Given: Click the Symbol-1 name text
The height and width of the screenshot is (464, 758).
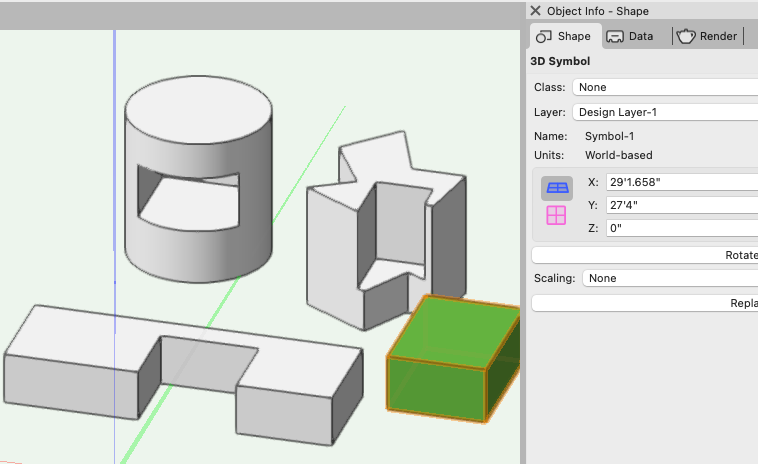Looking at the screenshot, I should point(610,136).
